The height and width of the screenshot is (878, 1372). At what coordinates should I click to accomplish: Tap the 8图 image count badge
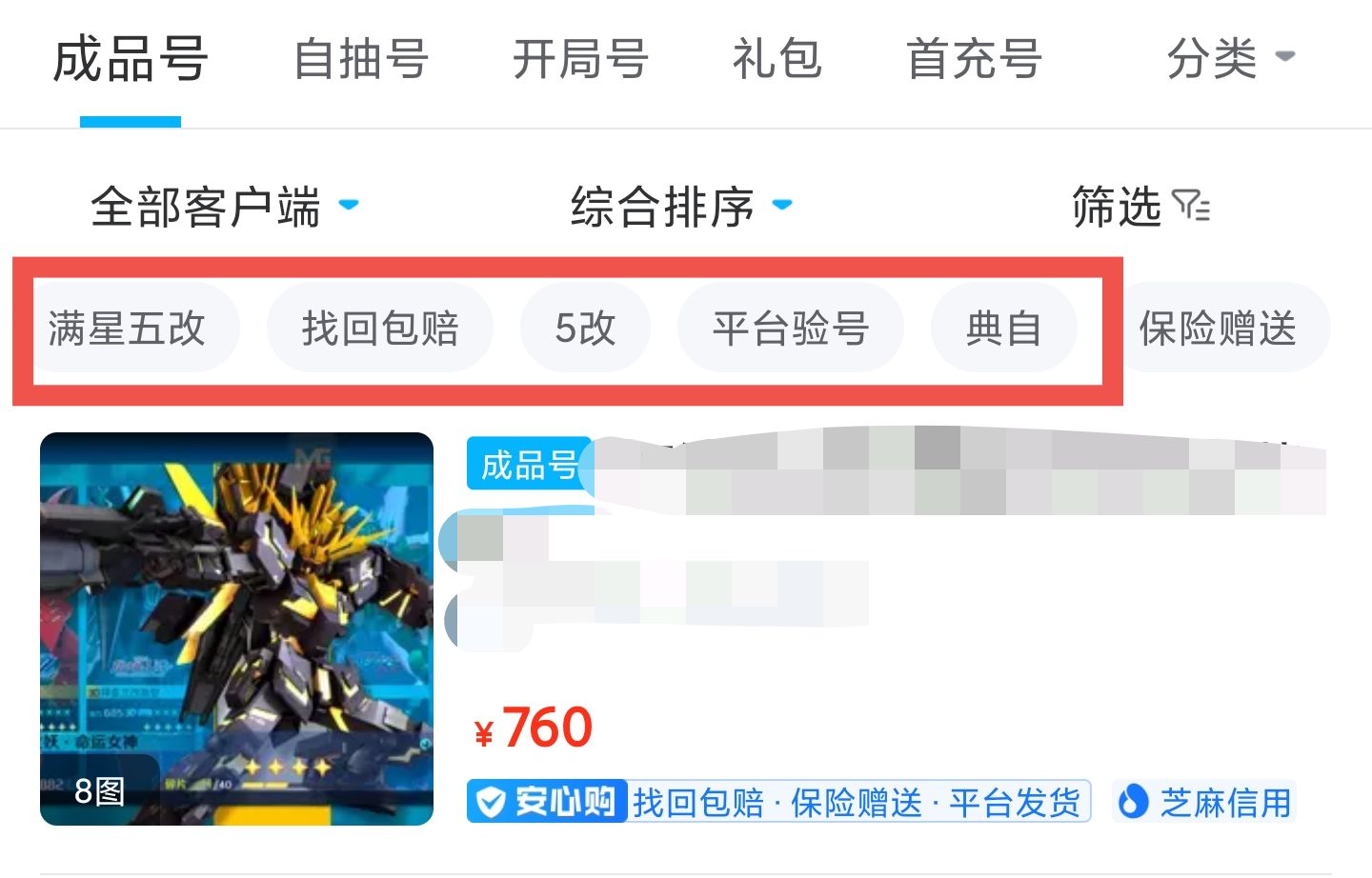point(99,790)
